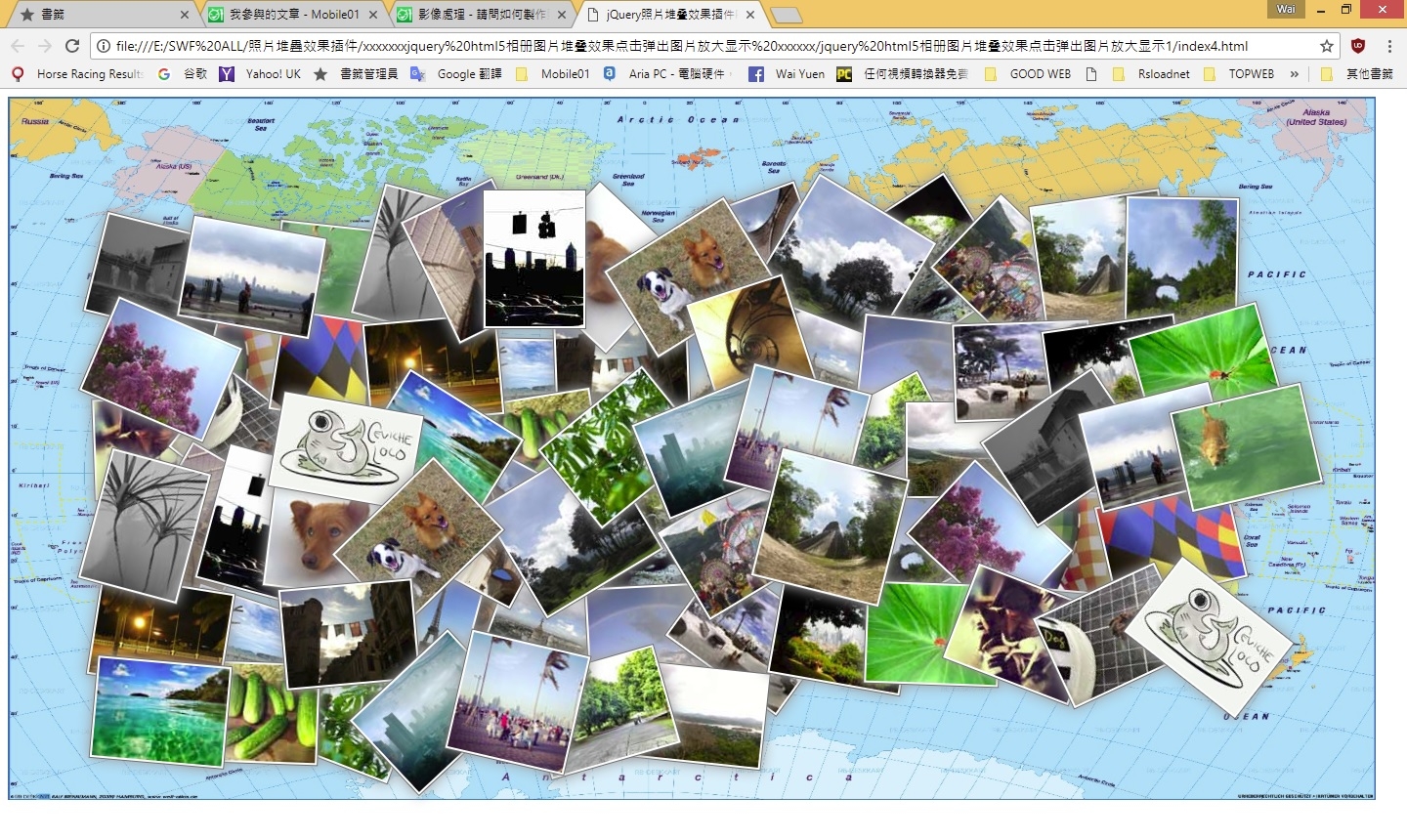Expand the TOPWEB bookmarks folder

[x=1239, y=74]
